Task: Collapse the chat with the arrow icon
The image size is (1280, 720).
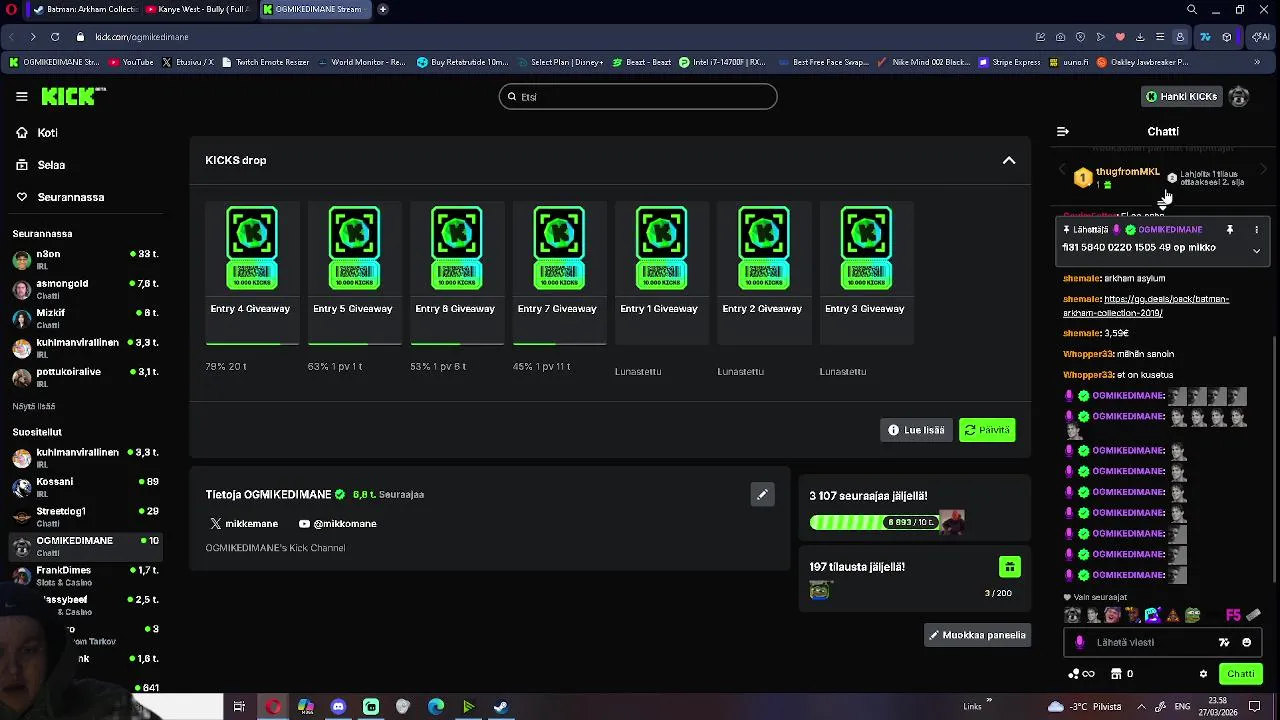Action: coord(1063,131)
